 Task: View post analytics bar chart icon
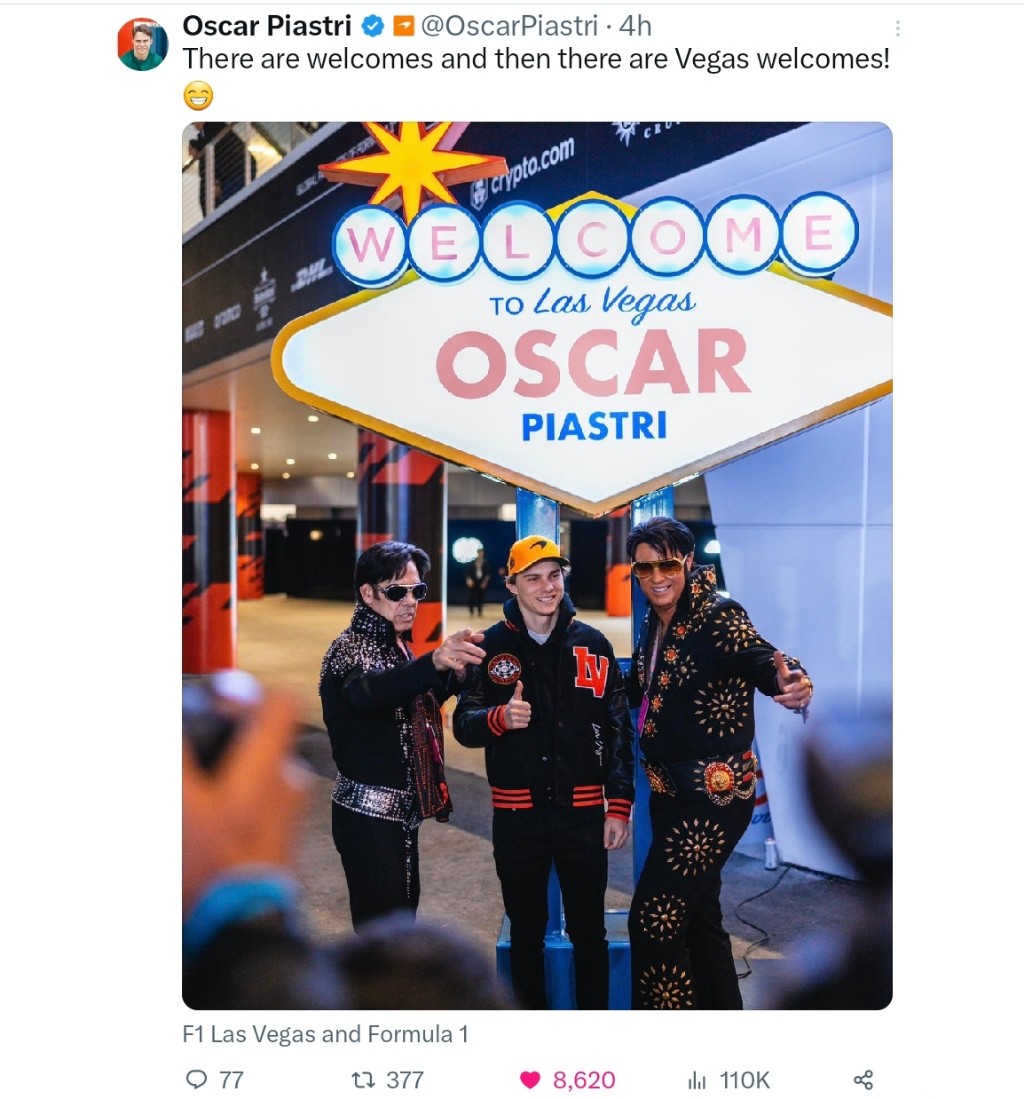pyautogui.click(x=697, y=1079)
